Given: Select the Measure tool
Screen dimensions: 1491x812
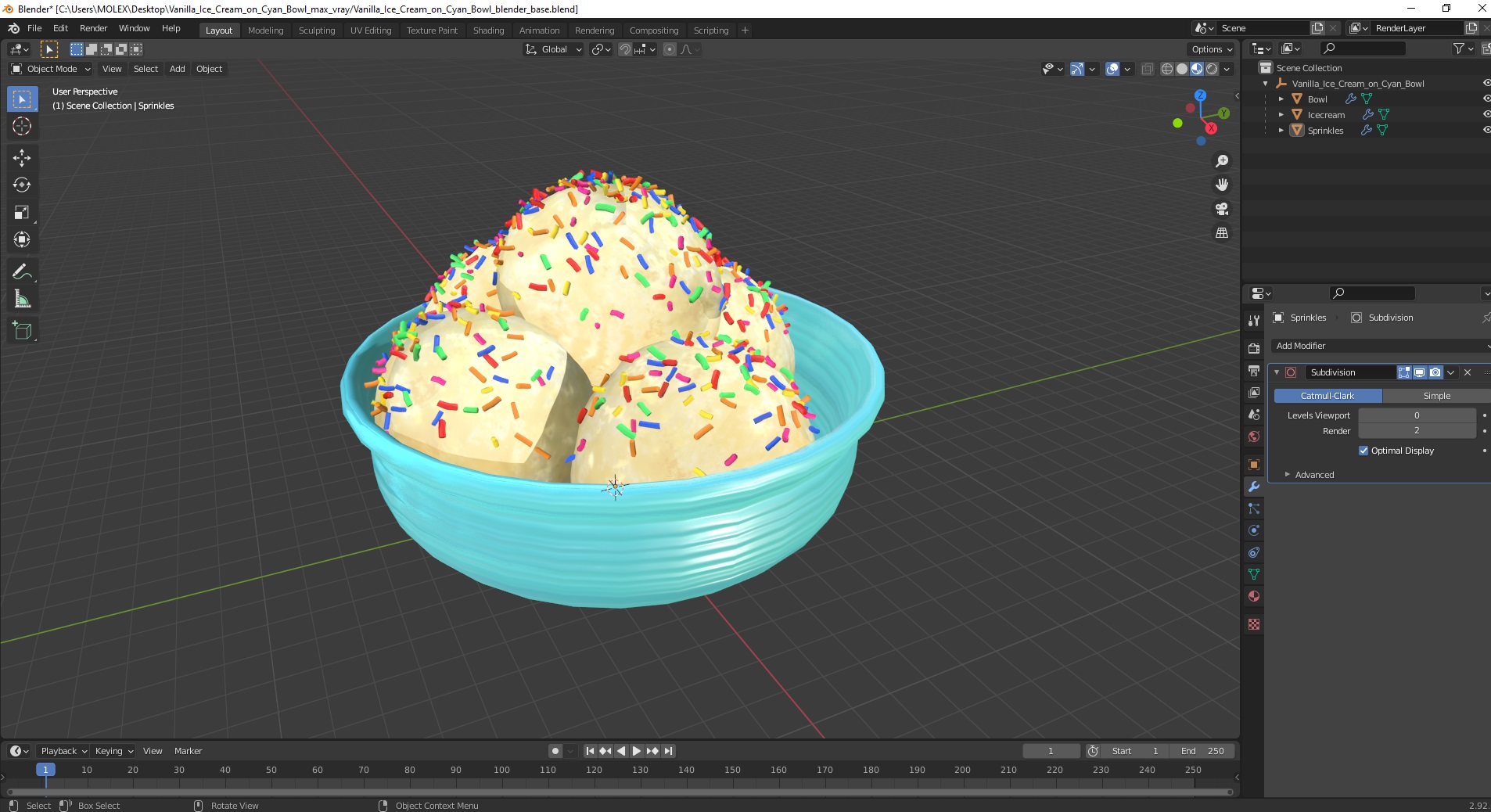Looking at the screenshot, I should tap(22, 300).
